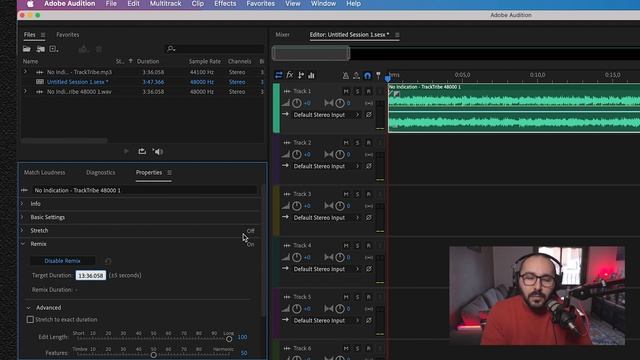Click the trash icon in Files panel
The image size is (640, 360).
point(99,49)
